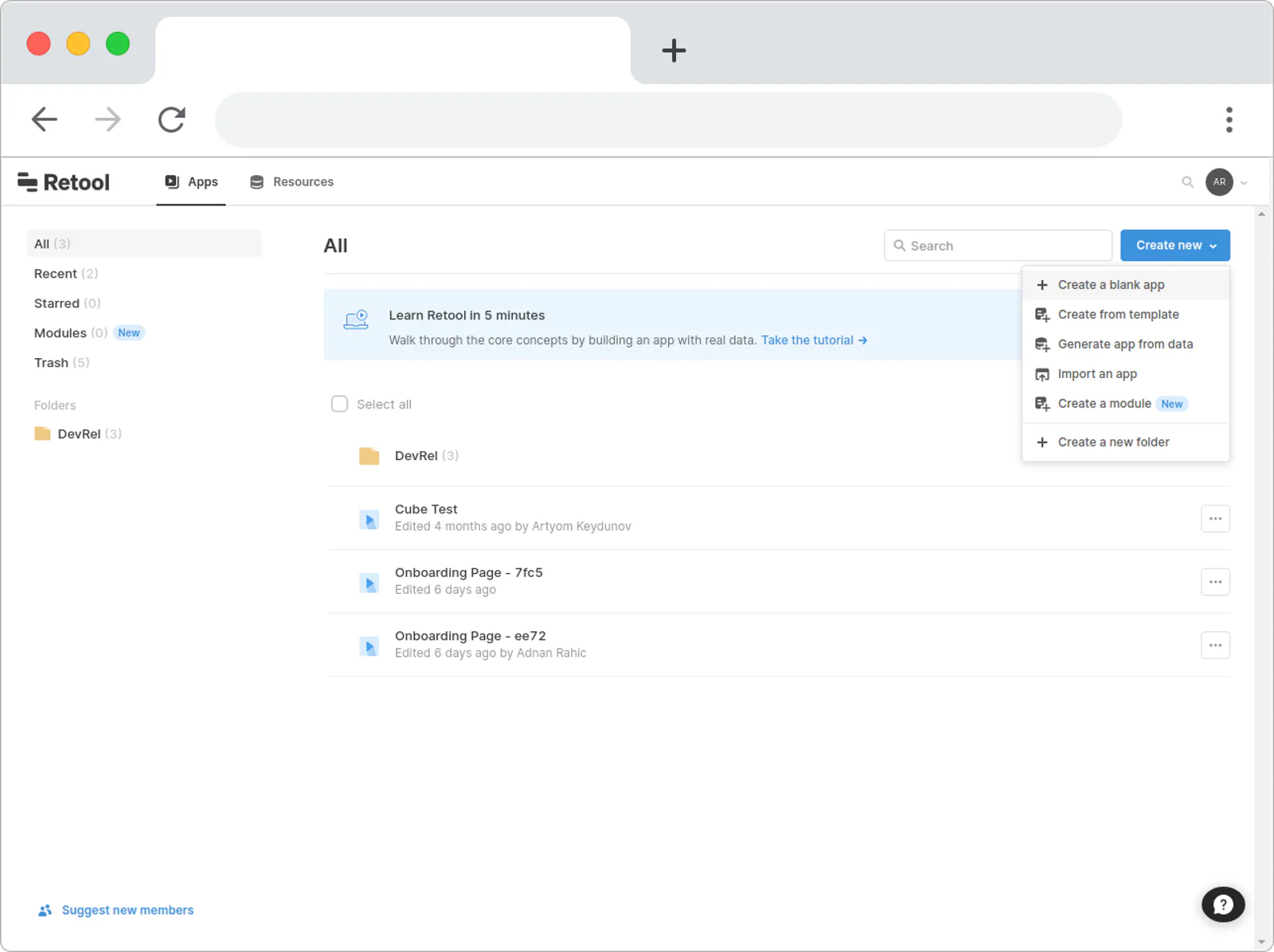Click the import icon beside Import an app
Viewport: 1274px width, 952px height.
[x=1041, y=374]
